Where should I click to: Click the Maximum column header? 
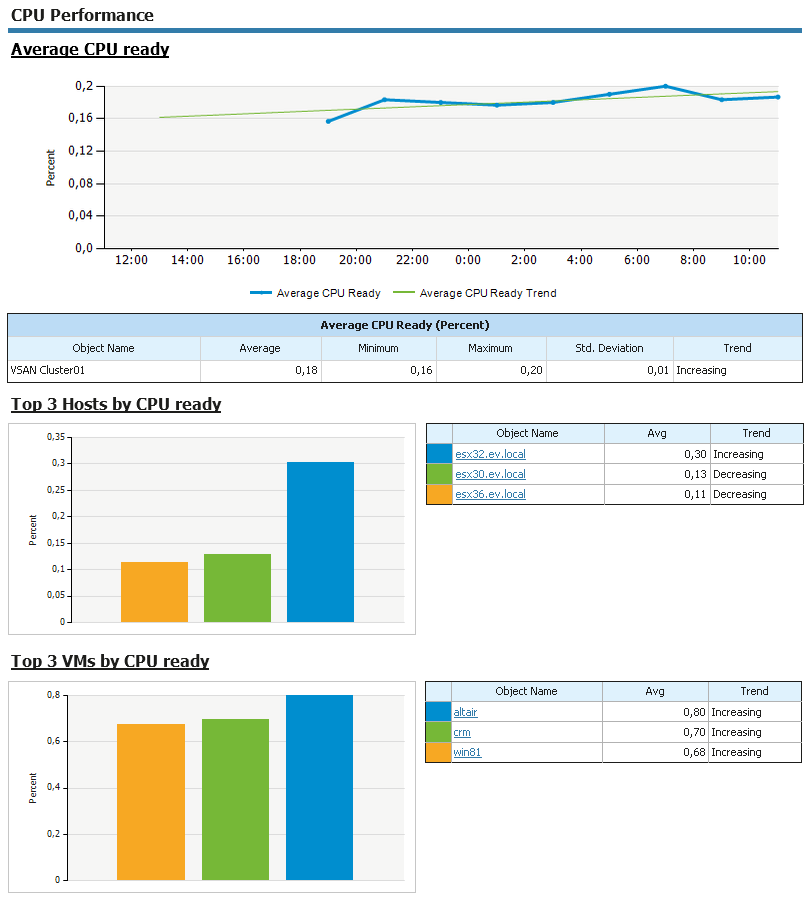491,348
